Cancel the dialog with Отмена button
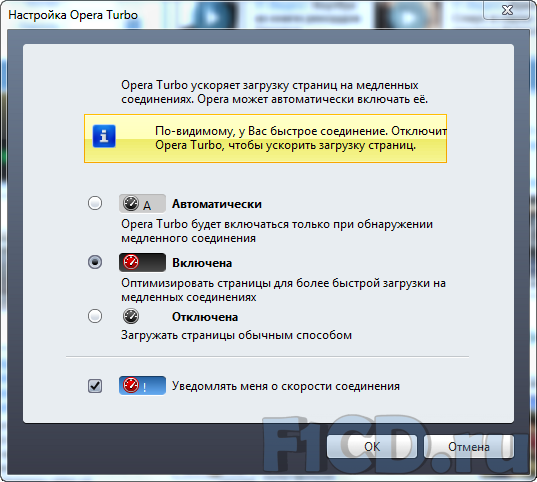Screen dimensions: 537x482 (469, 447)
